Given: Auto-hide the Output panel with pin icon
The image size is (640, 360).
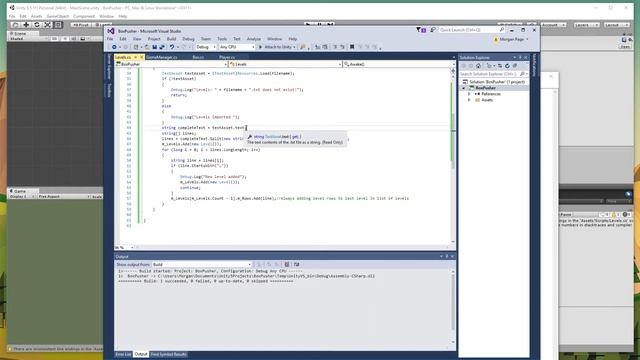Looking at the screenshot, I should tap(447, 257).
